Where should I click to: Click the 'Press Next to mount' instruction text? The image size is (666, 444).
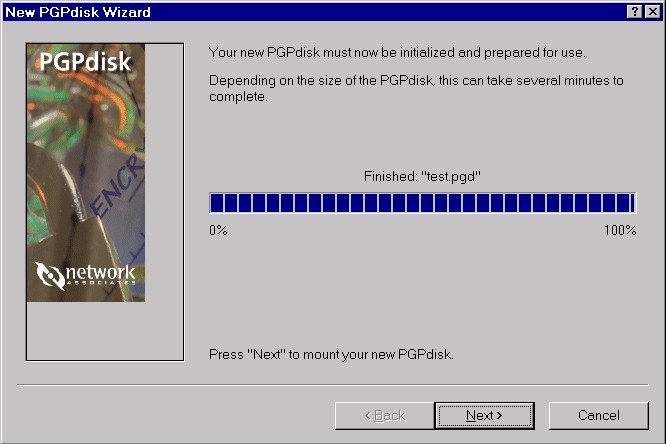[331, 354]
